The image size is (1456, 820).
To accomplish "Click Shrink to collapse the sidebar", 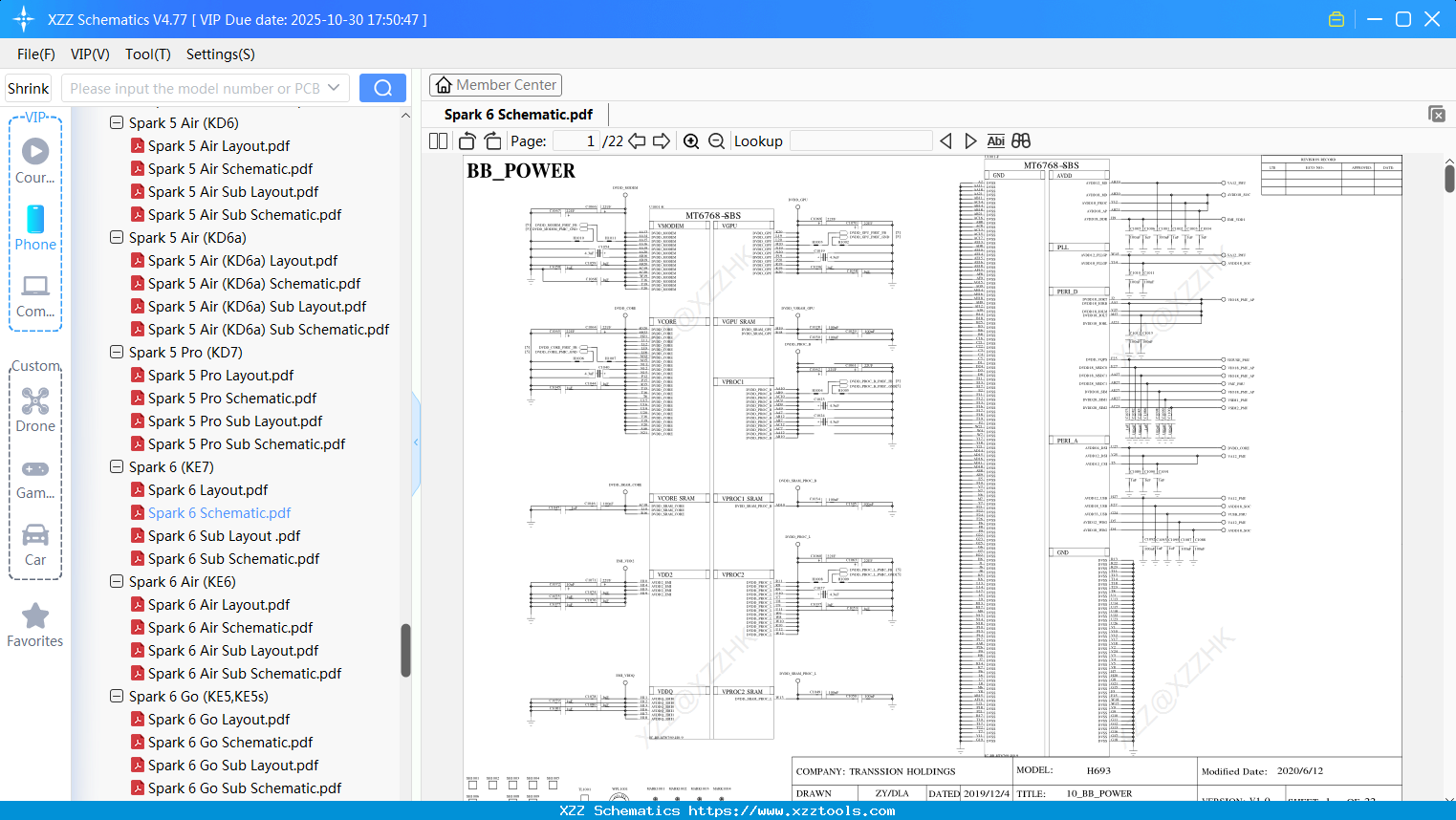I will pyautogui.click(x=28, y=87).
